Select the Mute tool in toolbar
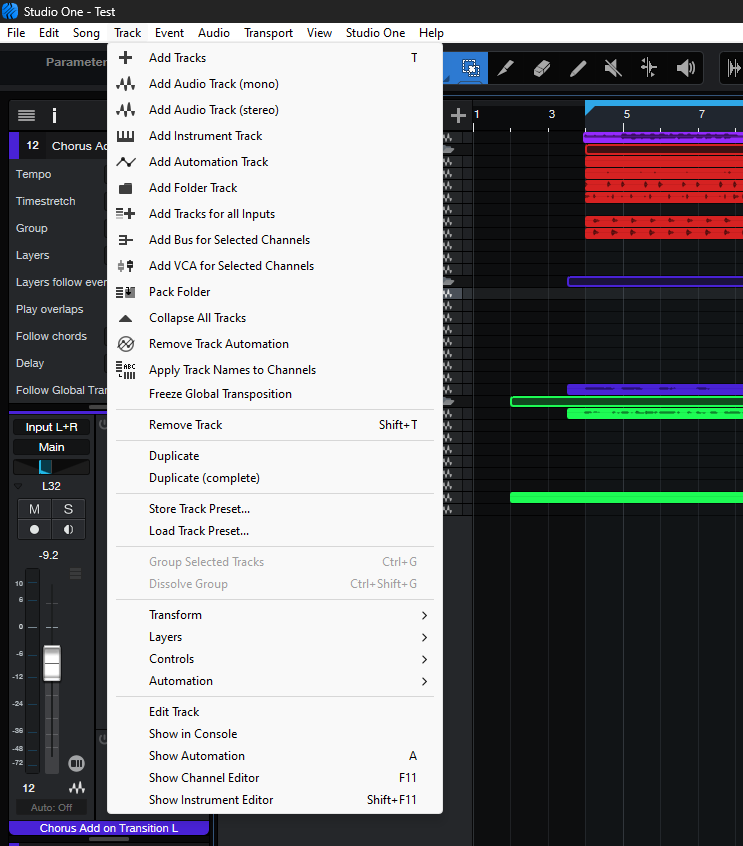Screen dimensions: 743x846 pyautogui.click(x=613, y=68)
